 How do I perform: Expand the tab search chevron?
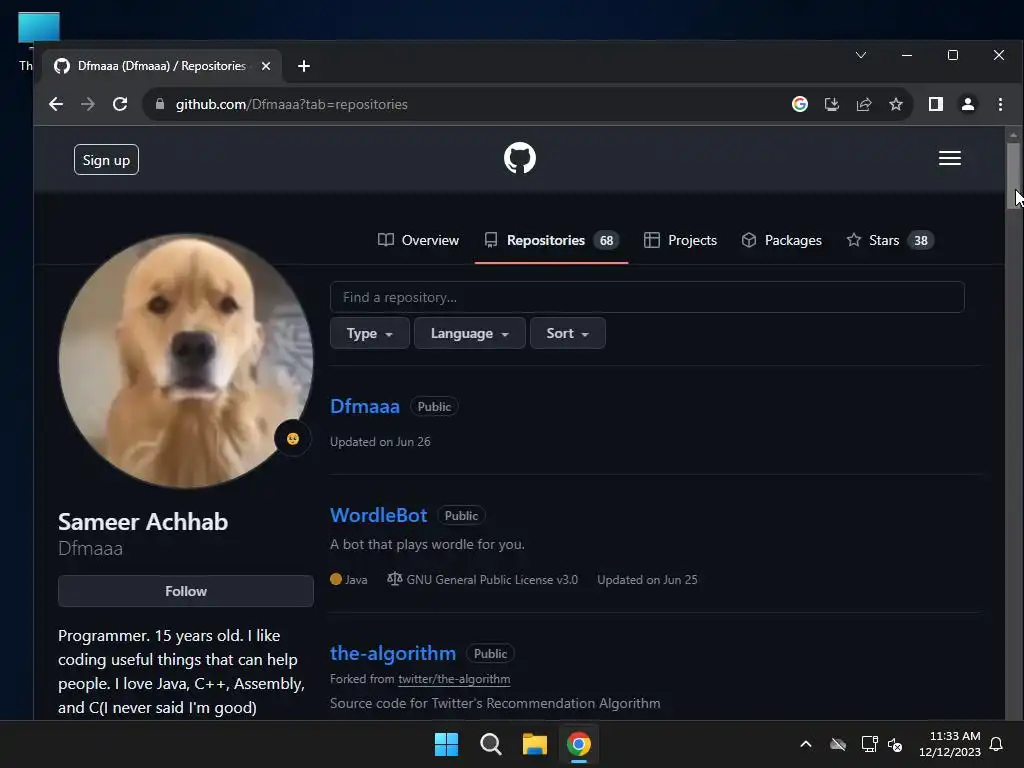click(x=861, y=55)
